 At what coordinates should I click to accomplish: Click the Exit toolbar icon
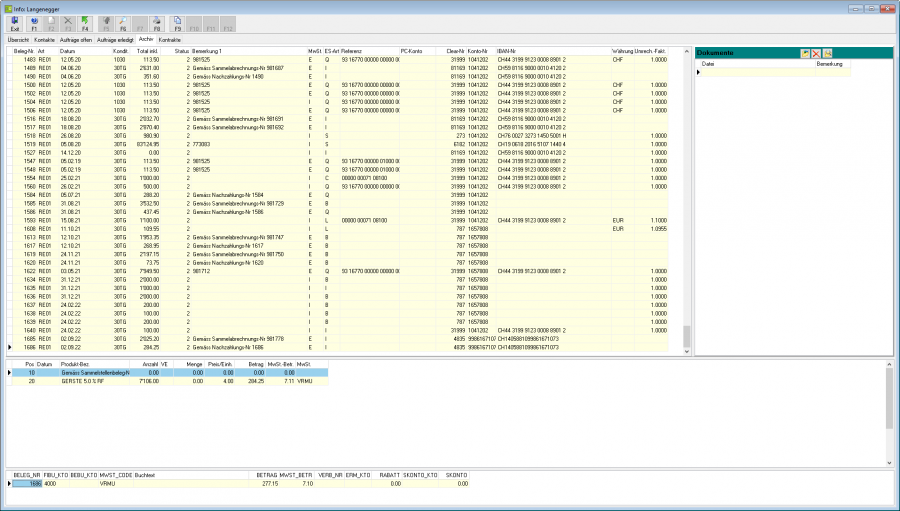coord(15,24)
